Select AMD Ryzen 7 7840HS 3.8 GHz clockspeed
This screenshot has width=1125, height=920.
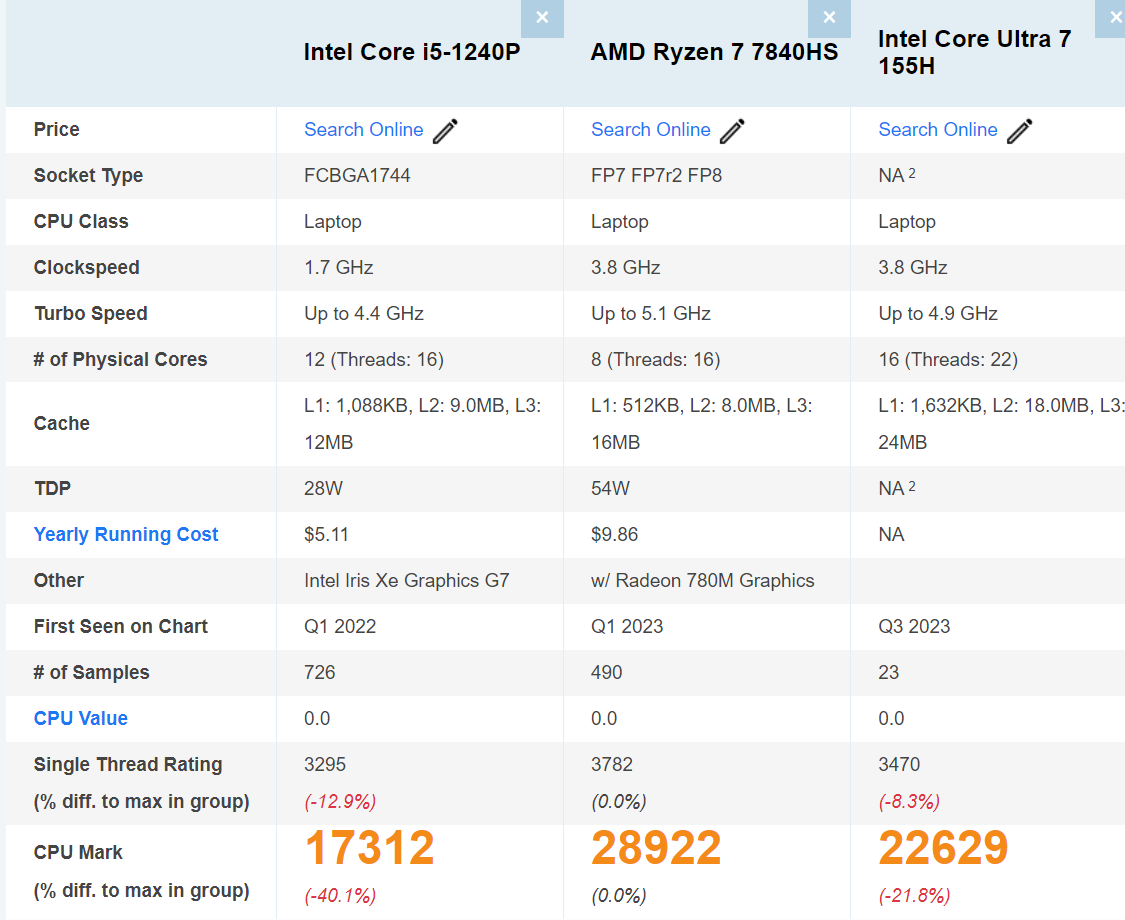point(626,268)
